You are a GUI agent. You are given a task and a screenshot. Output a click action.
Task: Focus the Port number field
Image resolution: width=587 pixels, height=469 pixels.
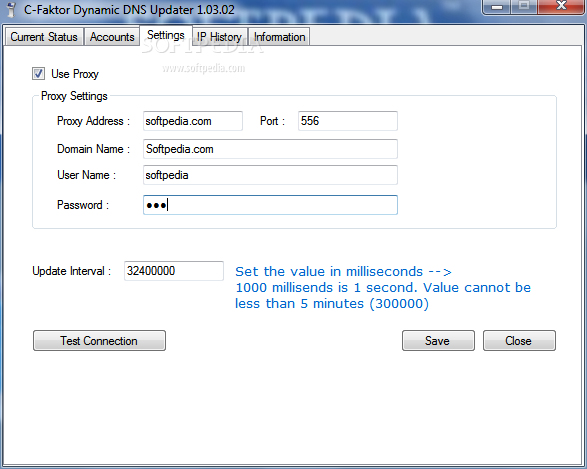click(x=348, y=121)
